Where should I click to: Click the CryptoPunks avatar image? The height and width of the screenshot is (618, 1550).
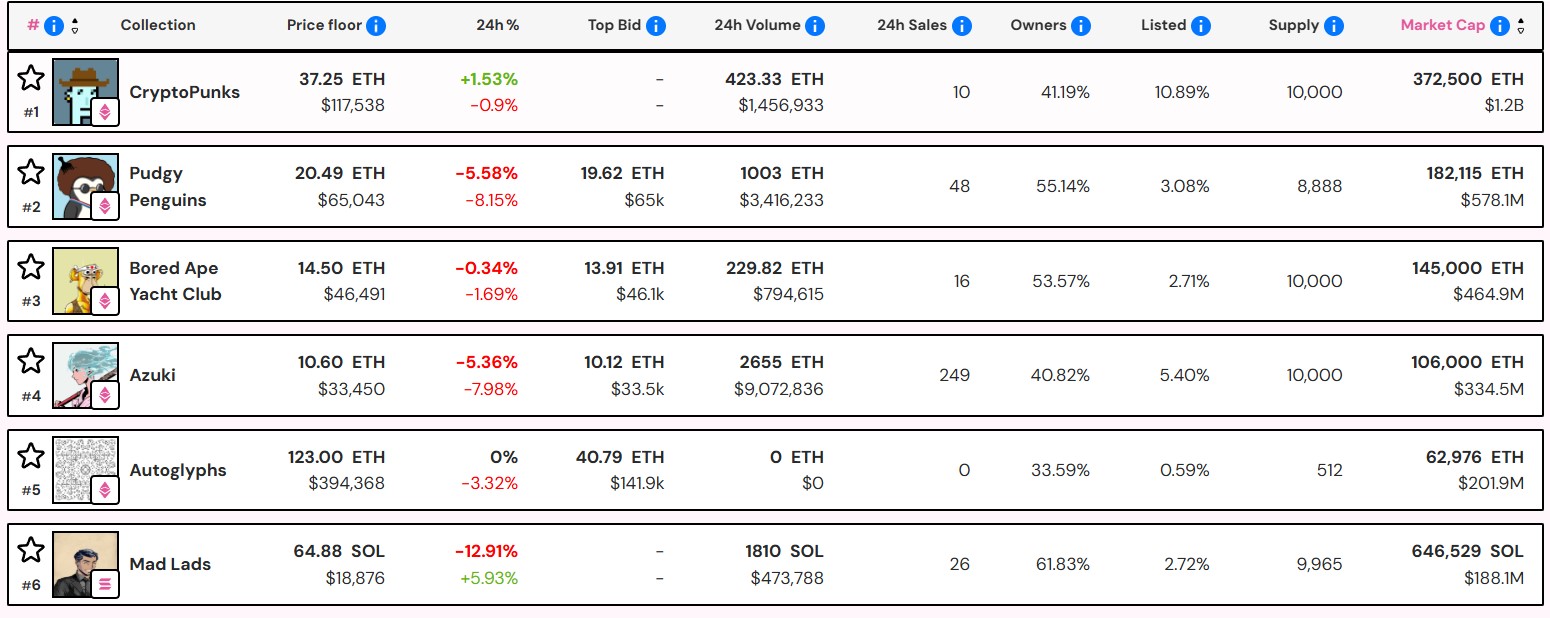(84, 90)
